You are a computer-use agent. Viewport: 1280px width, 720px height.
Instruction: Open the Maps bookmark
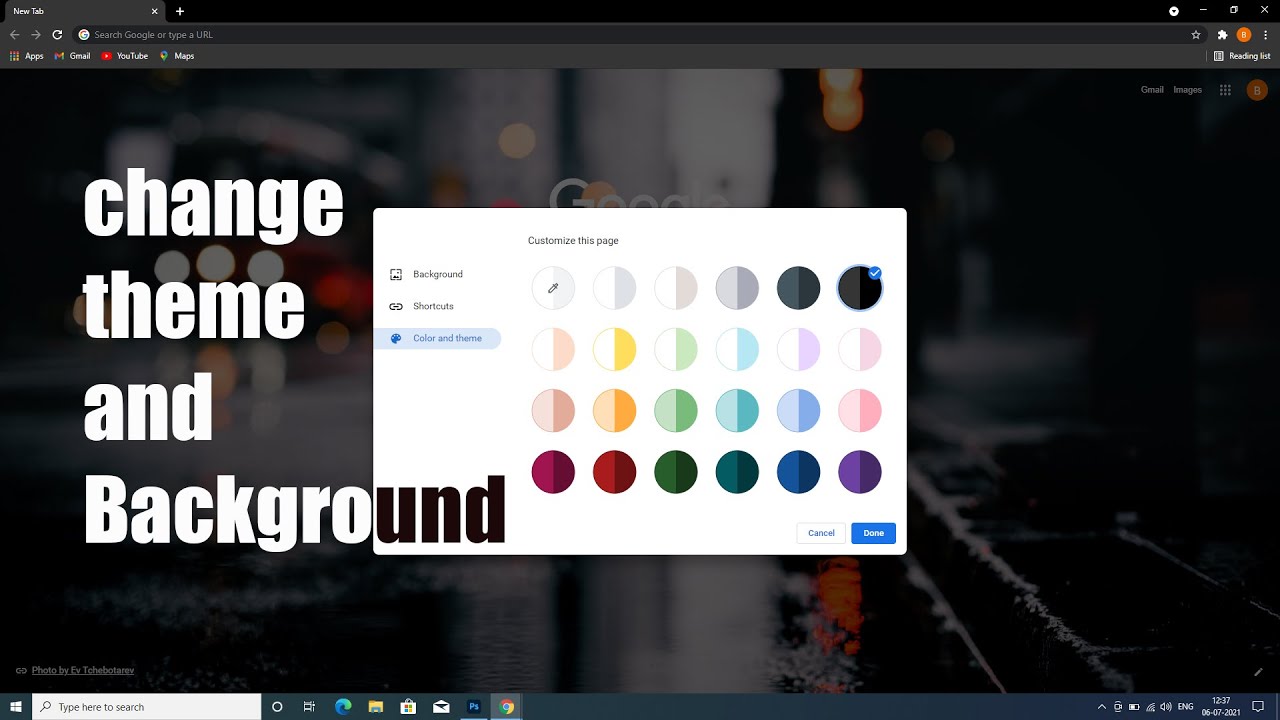click(x=177, y=56)
